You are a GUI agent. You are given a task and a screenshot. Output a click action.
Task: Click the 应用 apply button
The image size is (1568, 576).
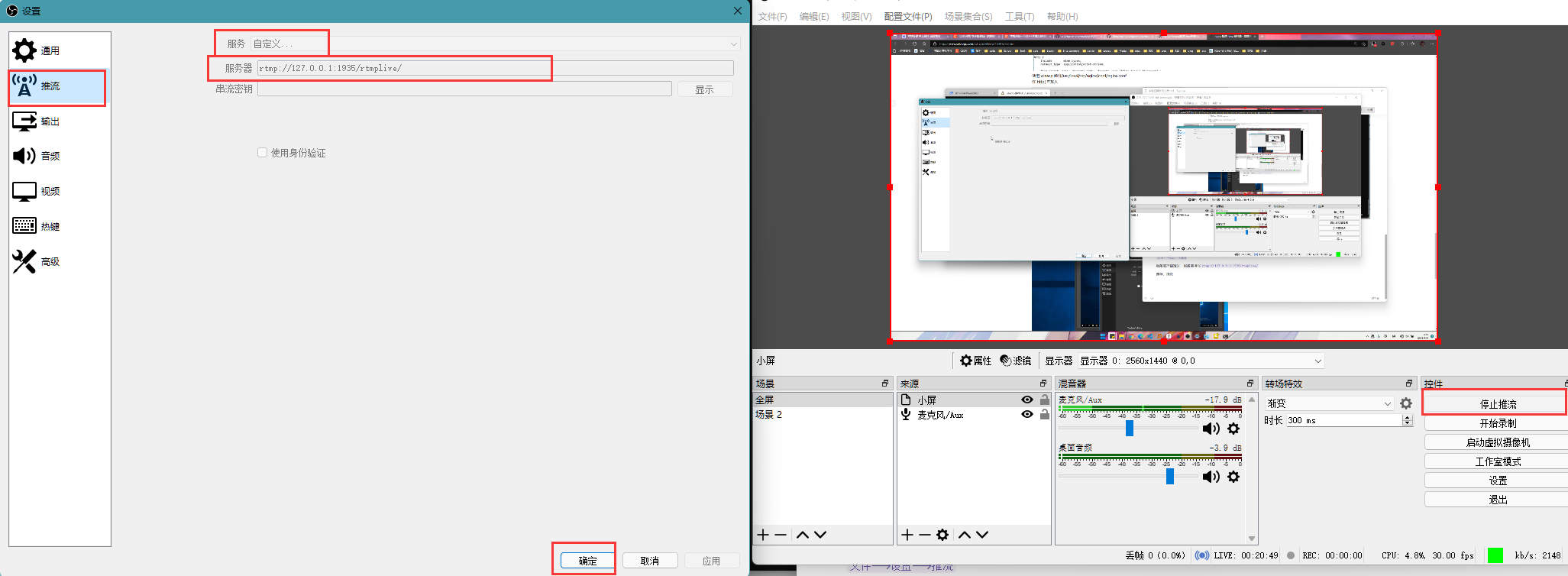712,561
